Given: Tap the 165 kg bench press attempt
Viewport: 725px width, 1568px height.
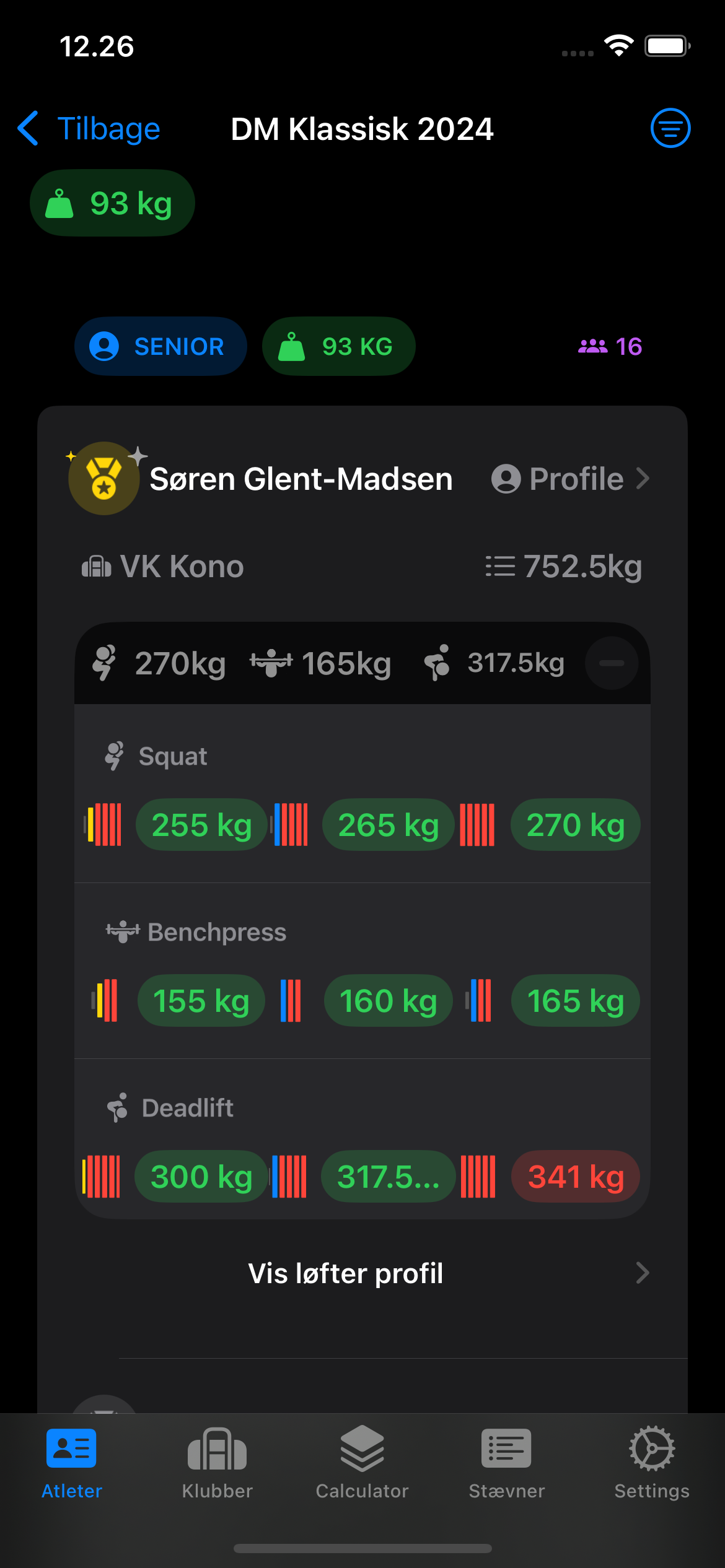Looking at the screenshot, I should coord(575,1001).
